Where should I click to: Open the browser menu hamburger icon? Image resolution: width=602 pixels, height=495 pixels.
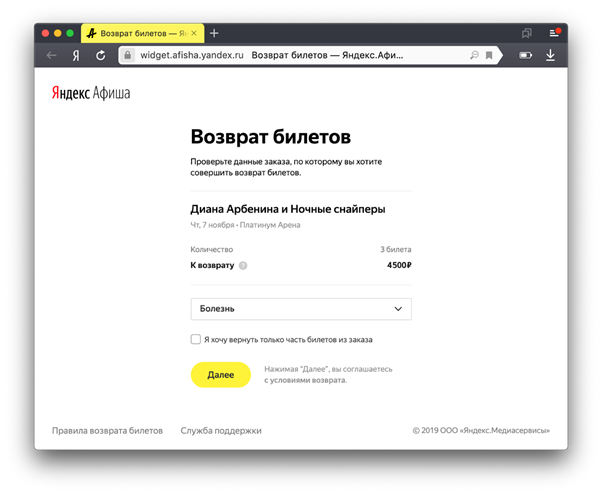[x=554, y=33]
